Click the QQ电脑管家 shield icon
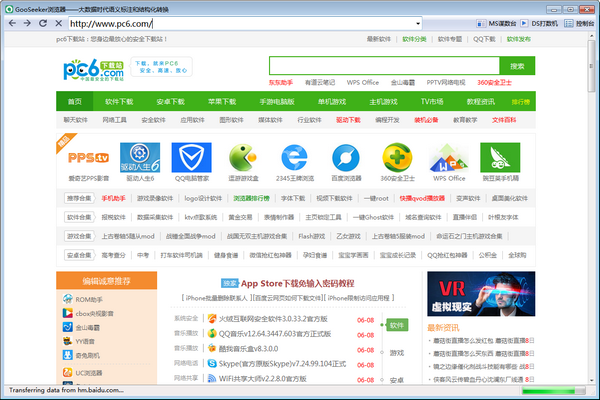600x400 pixels. coord(190,159)
